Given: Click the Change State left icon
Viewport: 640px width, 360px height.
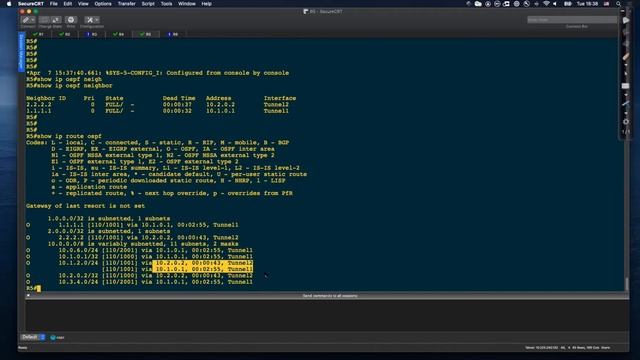Looking at the screenshot, I should pos(45,20).
